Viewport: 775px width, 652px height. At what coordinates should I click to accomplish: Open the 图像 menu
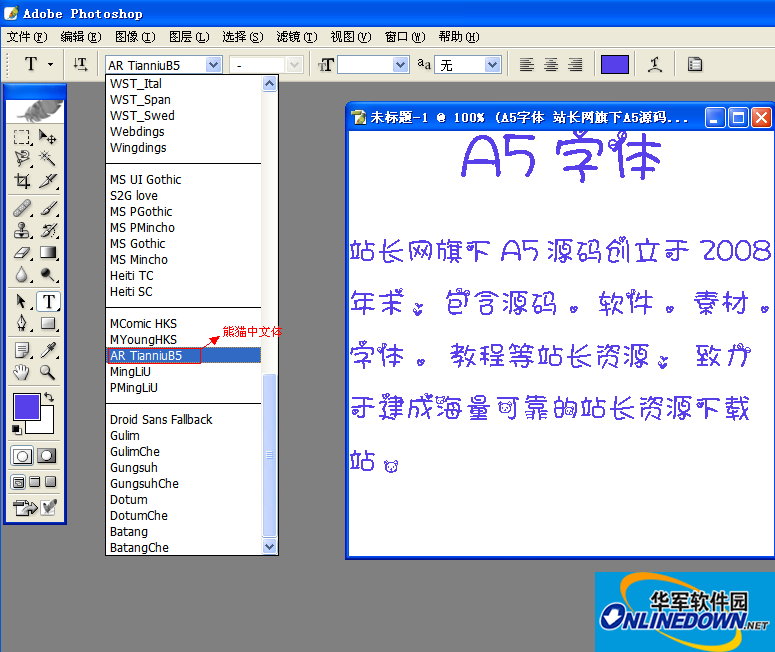point(135,37)
